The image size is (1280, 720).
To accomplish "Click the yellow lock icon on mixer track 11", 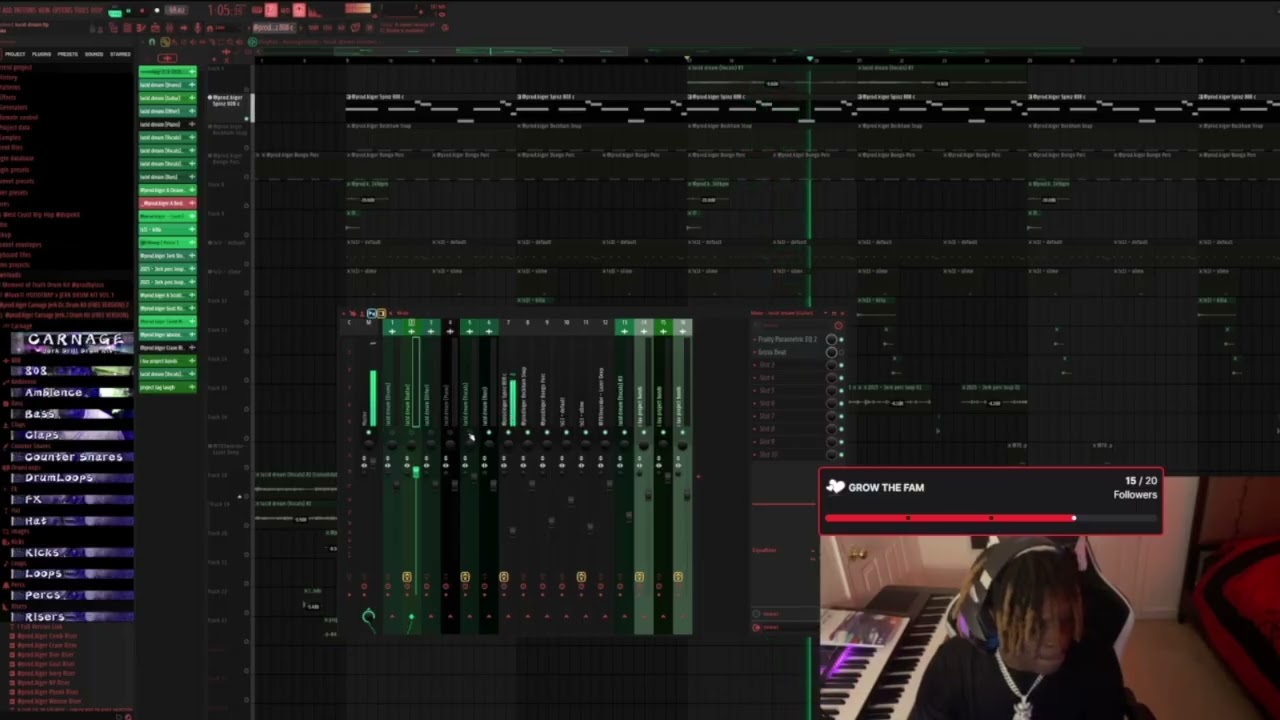I will tap(581, 577).
